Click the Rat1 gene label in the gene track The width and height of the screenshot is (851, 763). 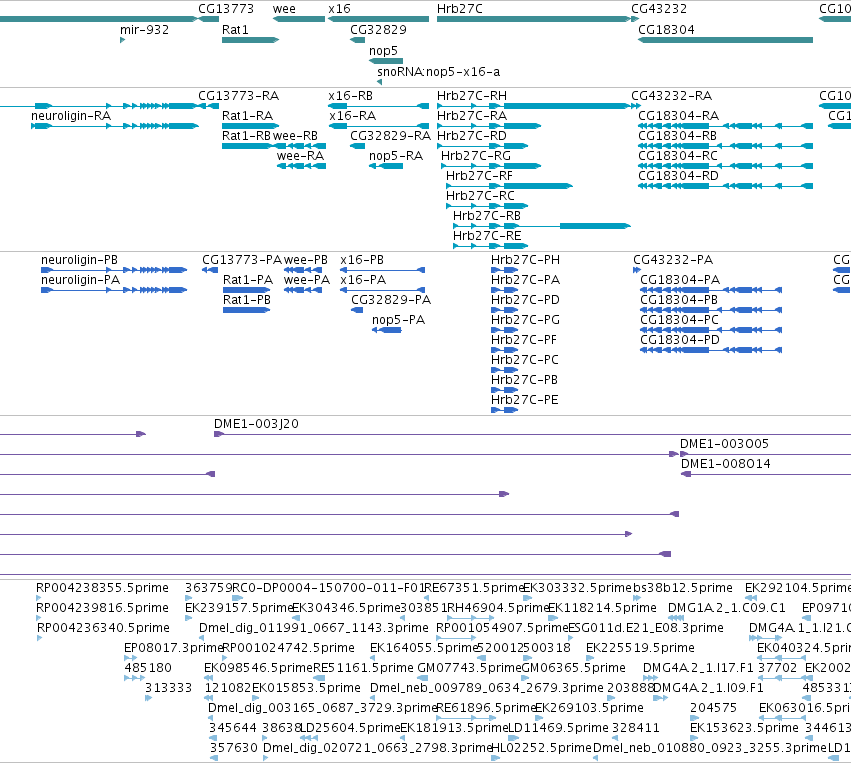235,30
